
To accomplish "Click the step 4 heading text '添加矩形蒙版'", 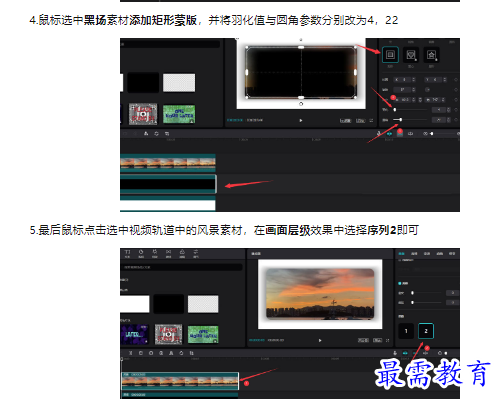I will pos(163,20).
